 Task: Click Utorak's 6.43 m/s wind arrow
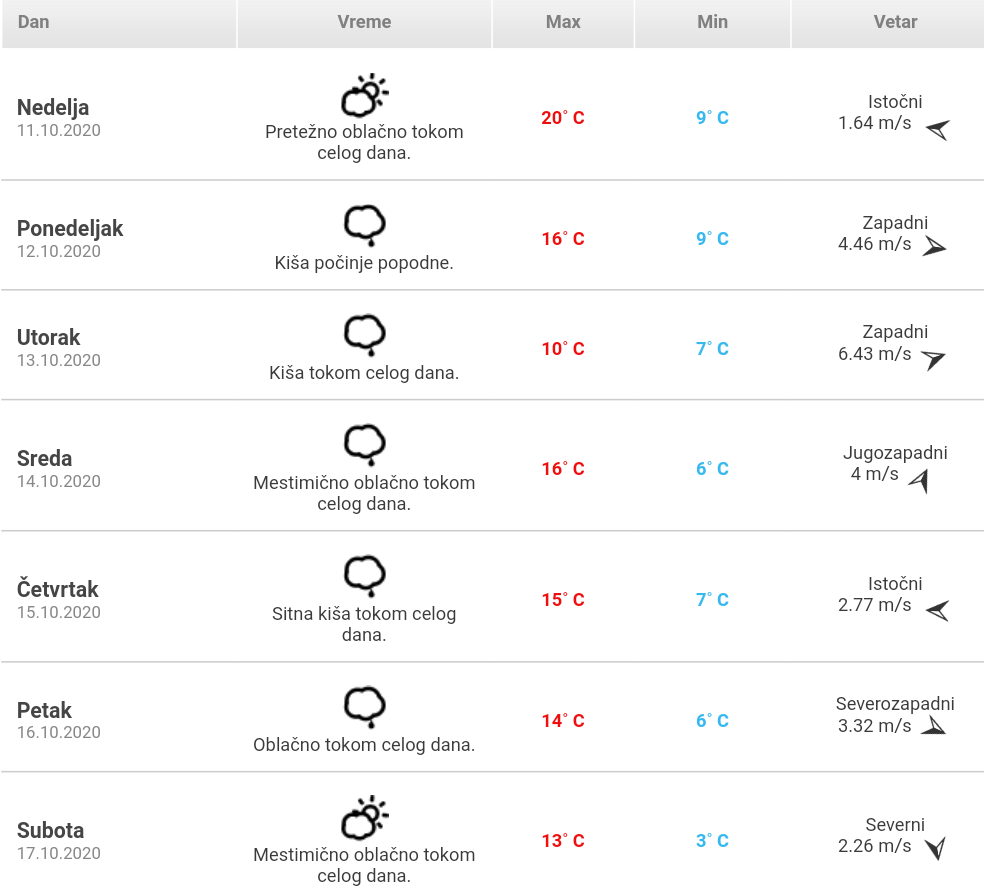[x=933, y=360]
